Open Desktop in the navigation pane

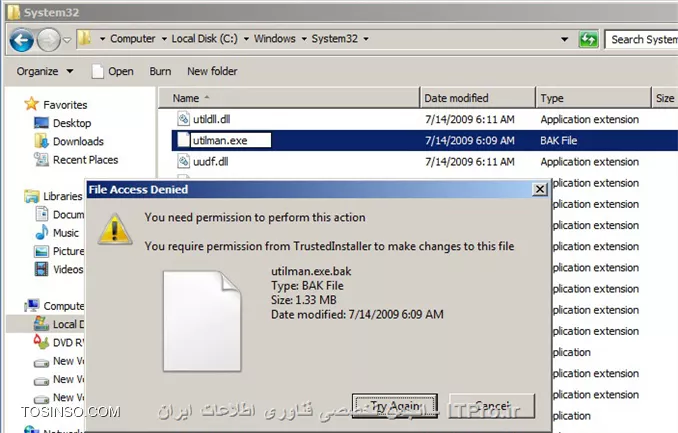click(72, 123)
